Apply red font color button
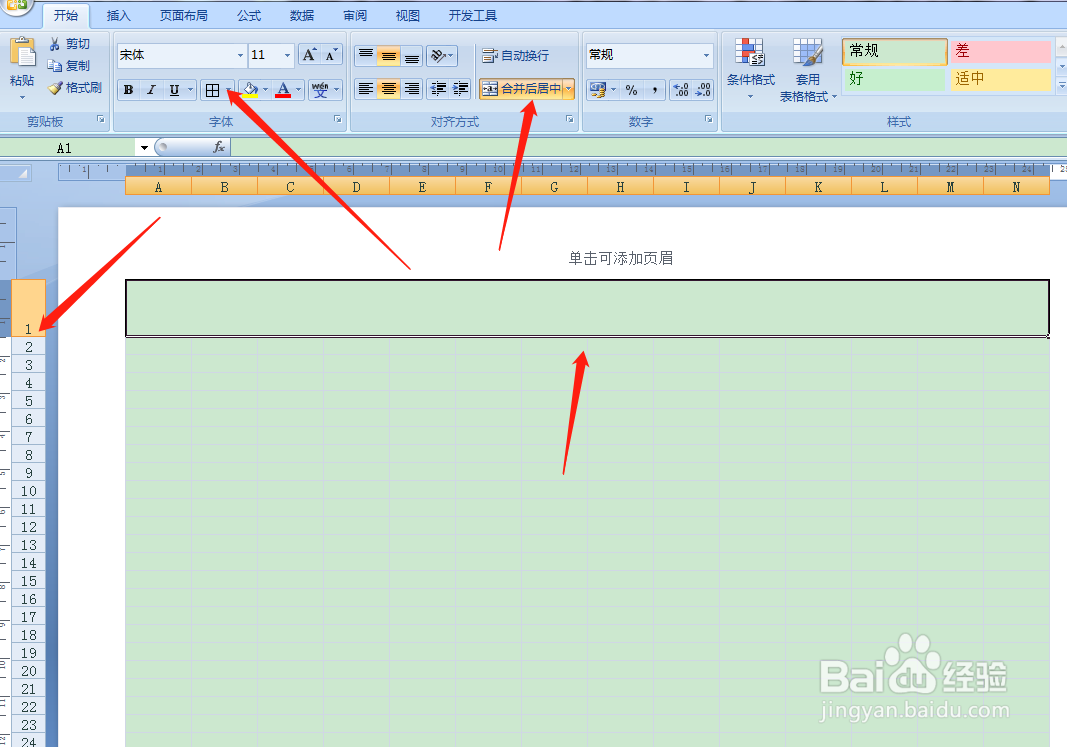 [284, 90]
